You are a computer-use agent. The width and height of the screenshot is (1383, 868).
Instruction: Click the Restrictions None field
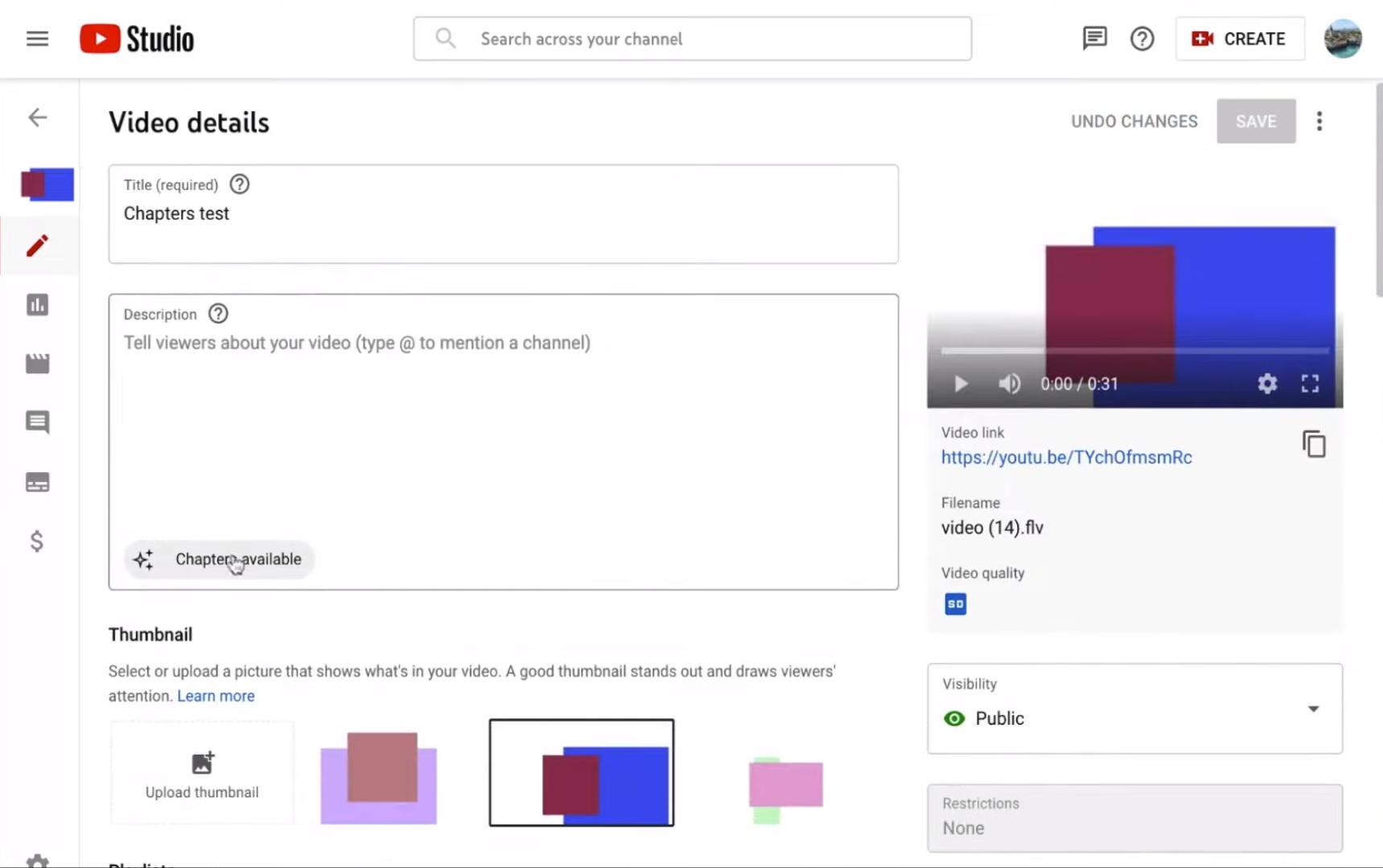point(1134,817)
